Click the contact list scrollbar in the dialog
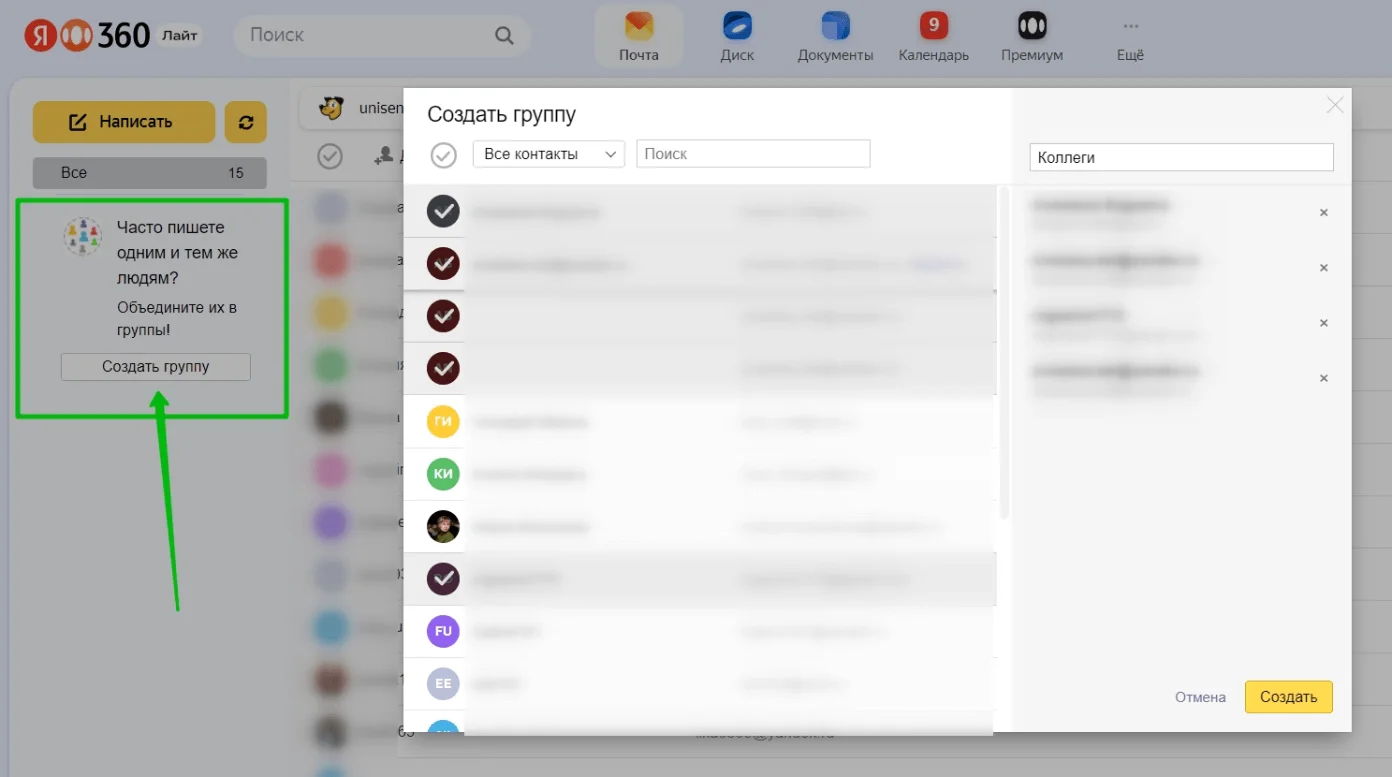 click(1004, 352)
